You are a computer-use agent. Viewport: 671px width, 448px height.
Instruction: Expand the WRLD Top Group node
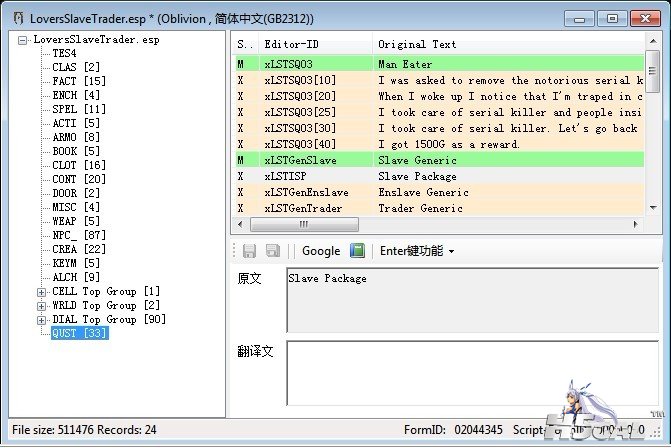coord(41,305)
